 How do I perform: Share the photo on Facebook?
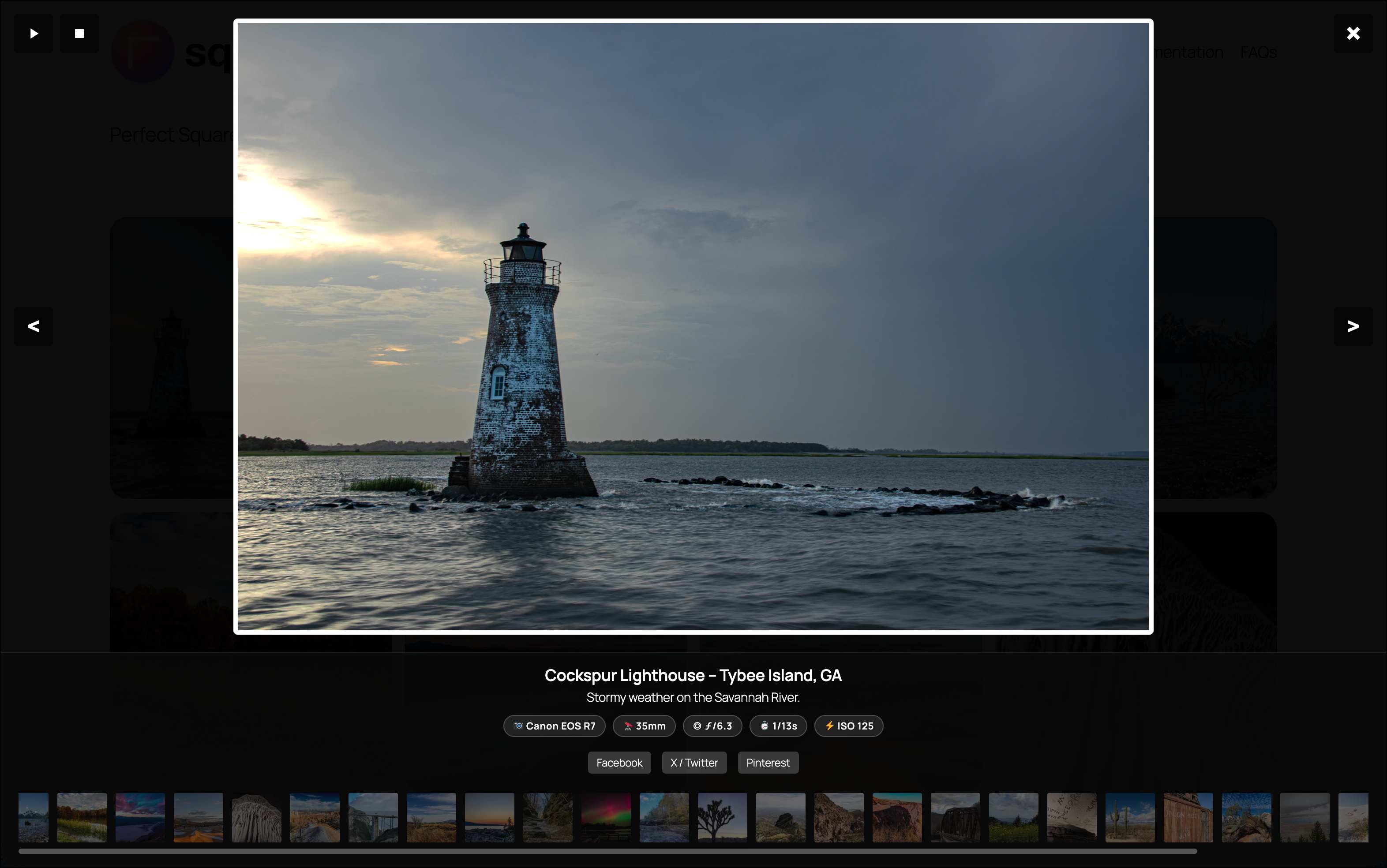tap(619, 763)
